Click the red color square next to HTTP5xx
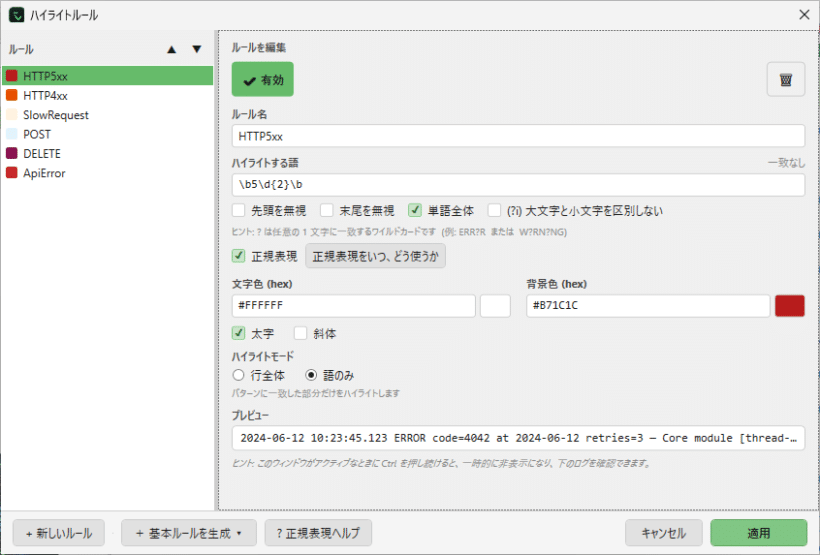Screen dimensions: 820x555 (x=12, y=76)
